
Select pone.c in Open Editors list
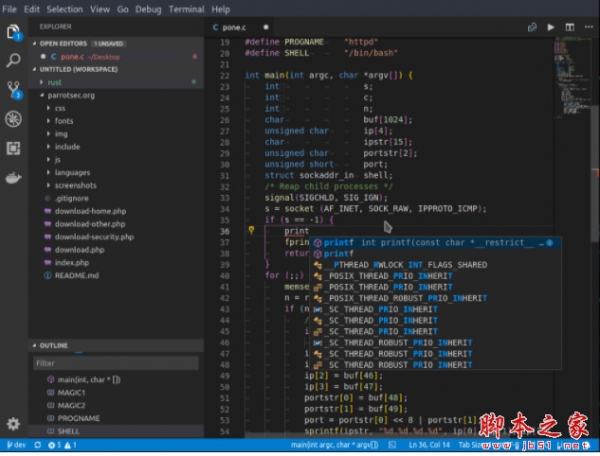(x=116, y=57)
